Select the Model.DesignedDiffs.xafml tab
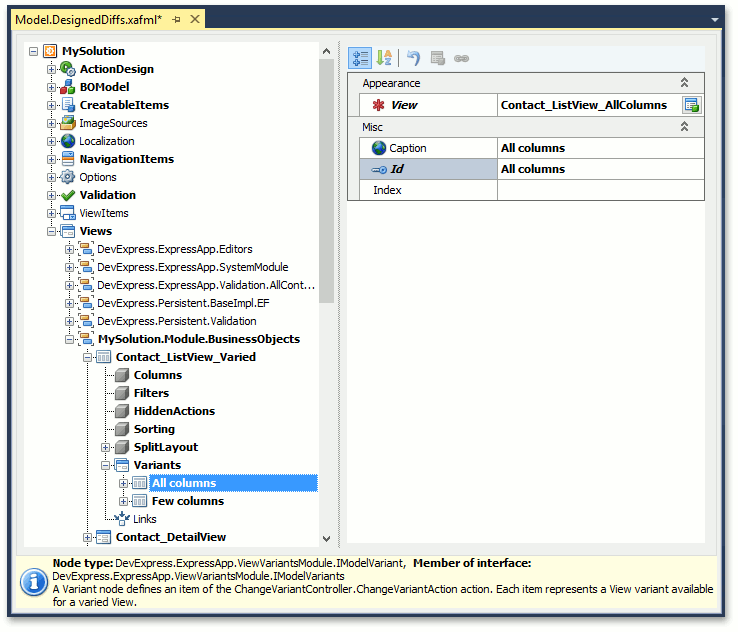This screenshot has height=632, width=738. pyautogui.click(x=88, y=20)
